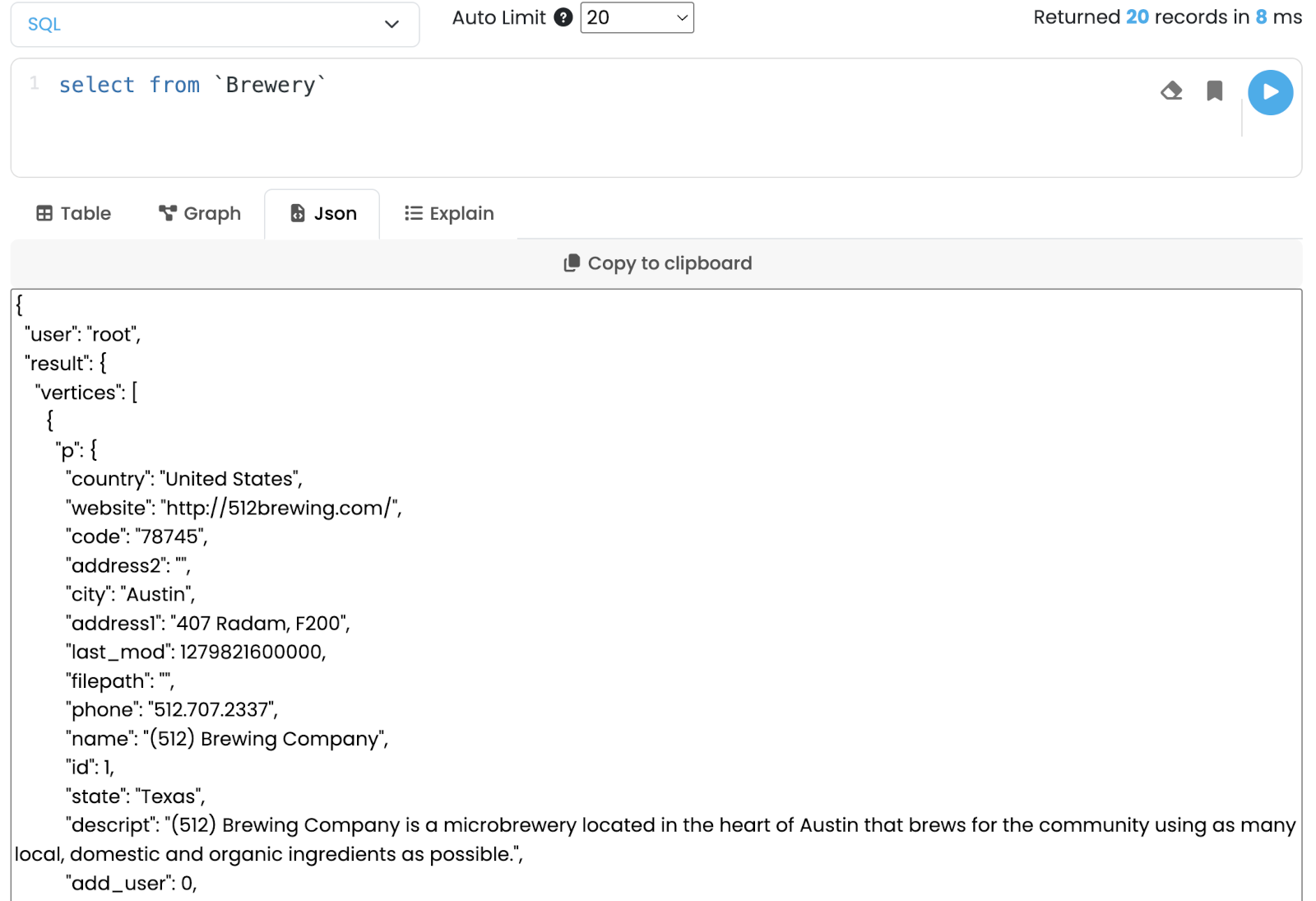Click the "vertices": [ line

click(86, 392)
